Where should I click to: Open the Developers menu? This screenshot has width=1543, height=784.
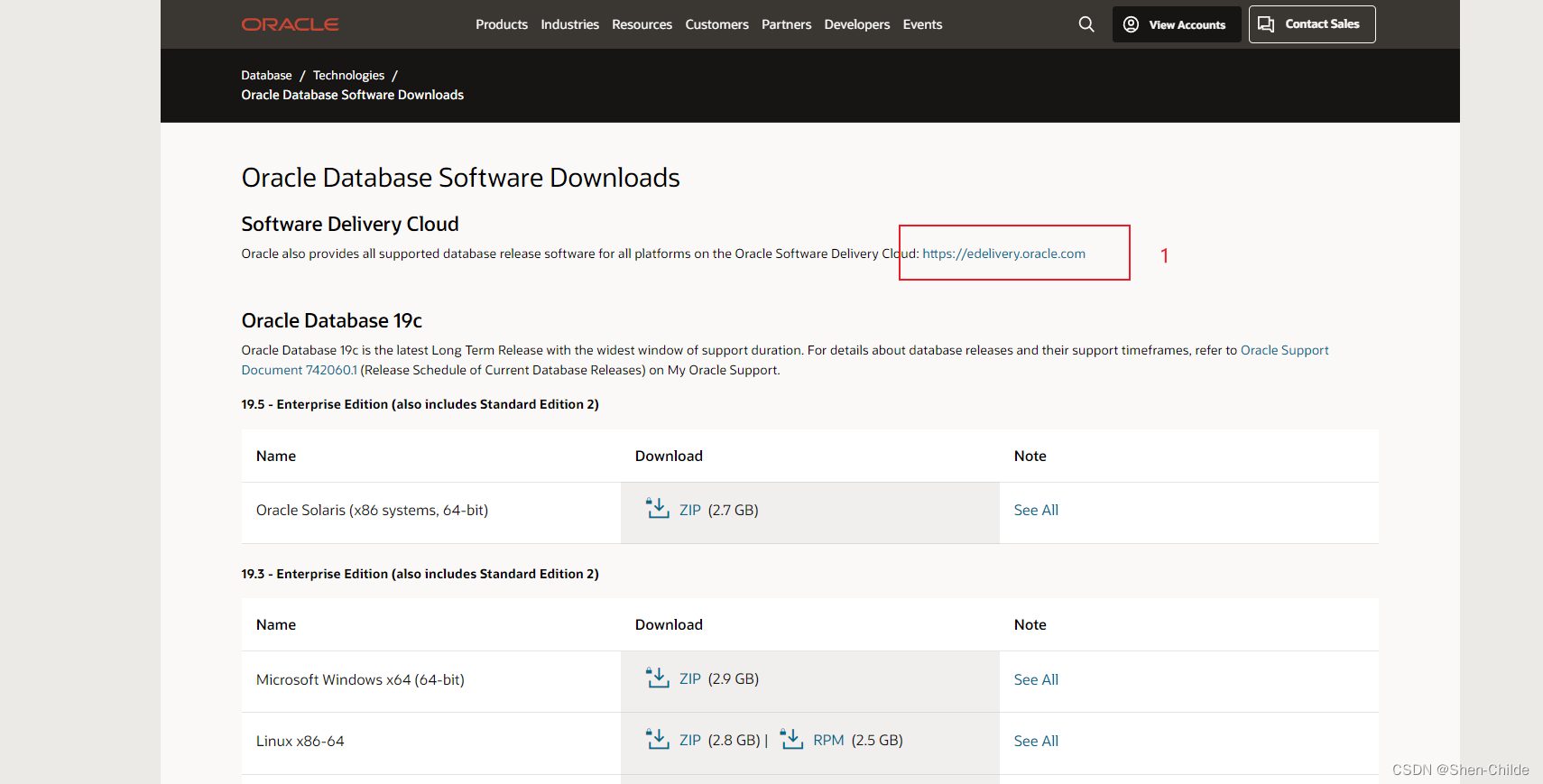pyautogui.click(x=856, y=24)
